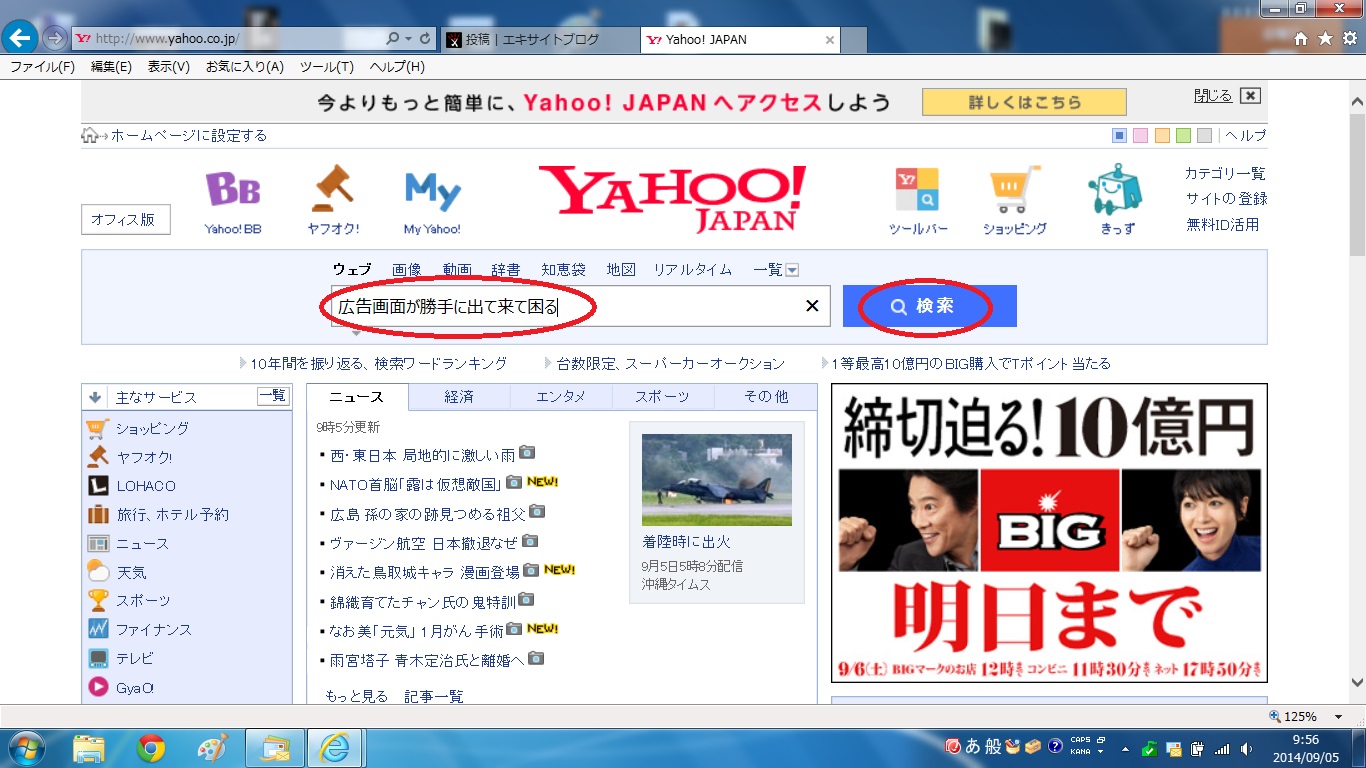1366x768 pixels.
Task: Open Paint from the taskbar
Action: click(x=212, y=747)
